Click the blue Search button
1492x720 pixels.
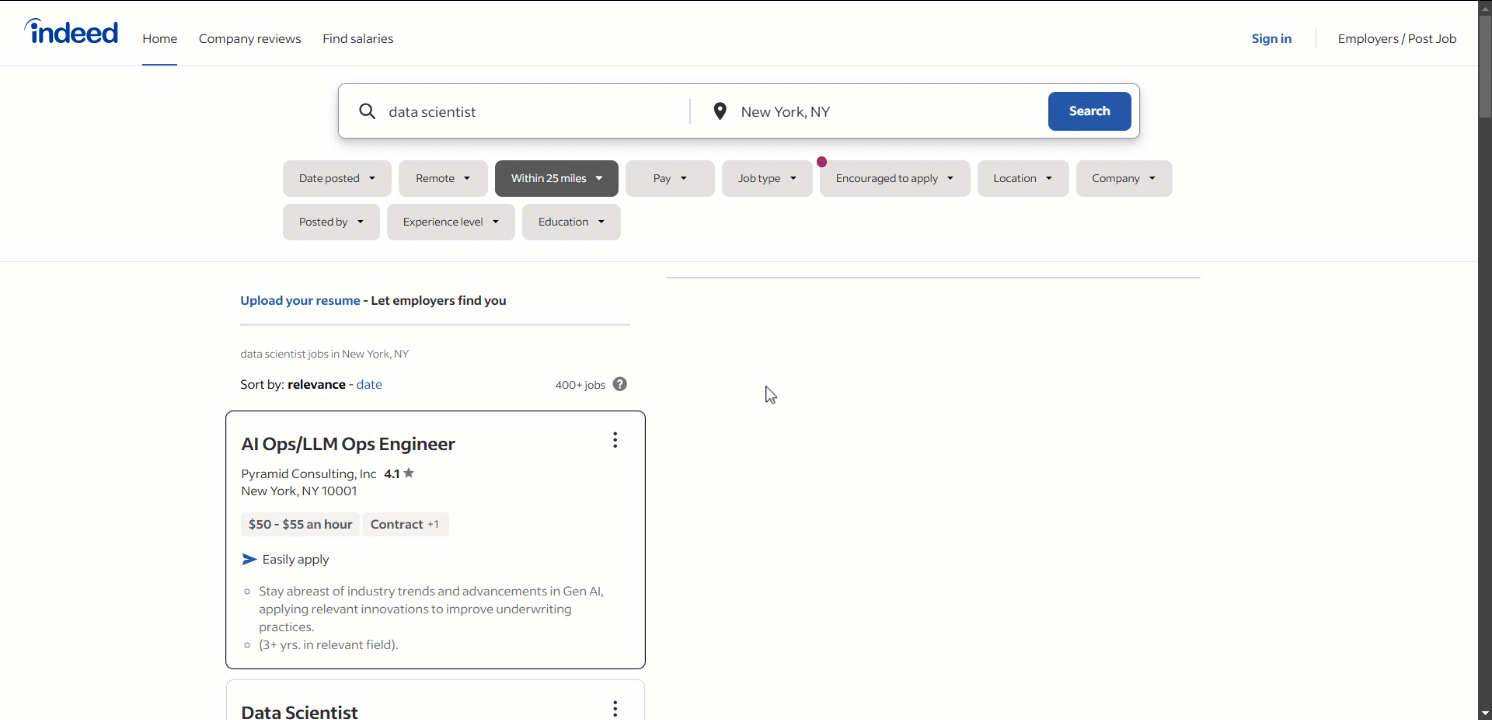[1089, 111]
